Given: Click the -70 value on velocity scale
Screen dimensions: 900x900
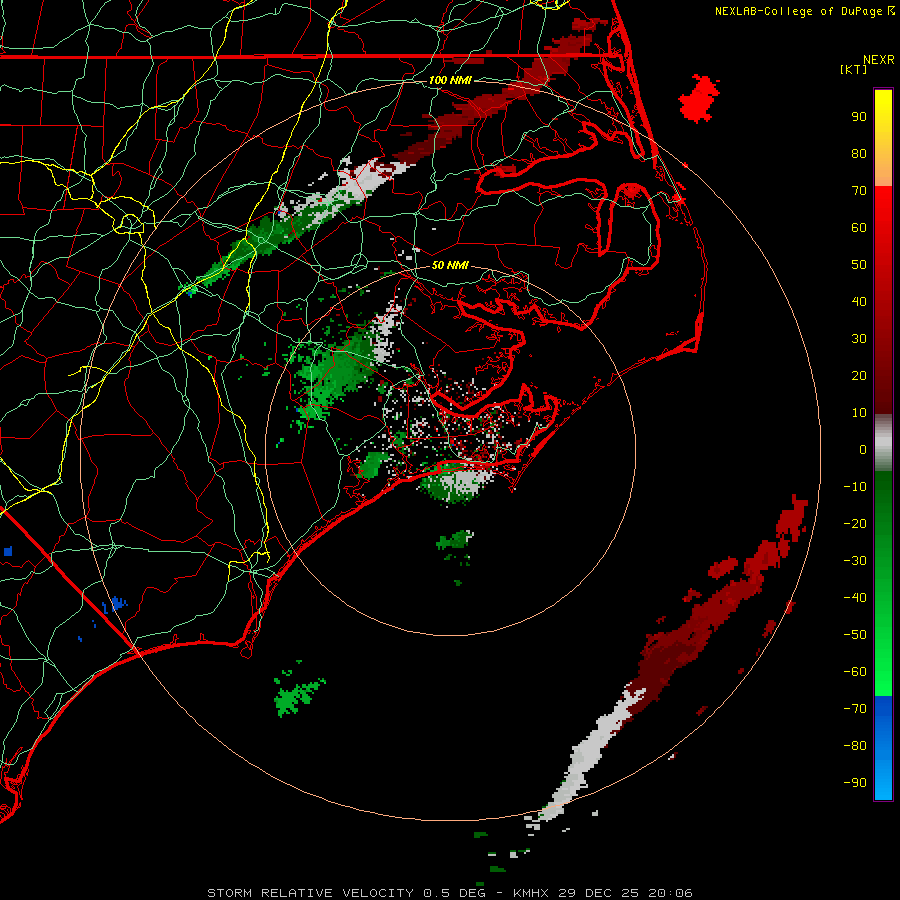Looking at the screenshot, I should click(855, 709).
